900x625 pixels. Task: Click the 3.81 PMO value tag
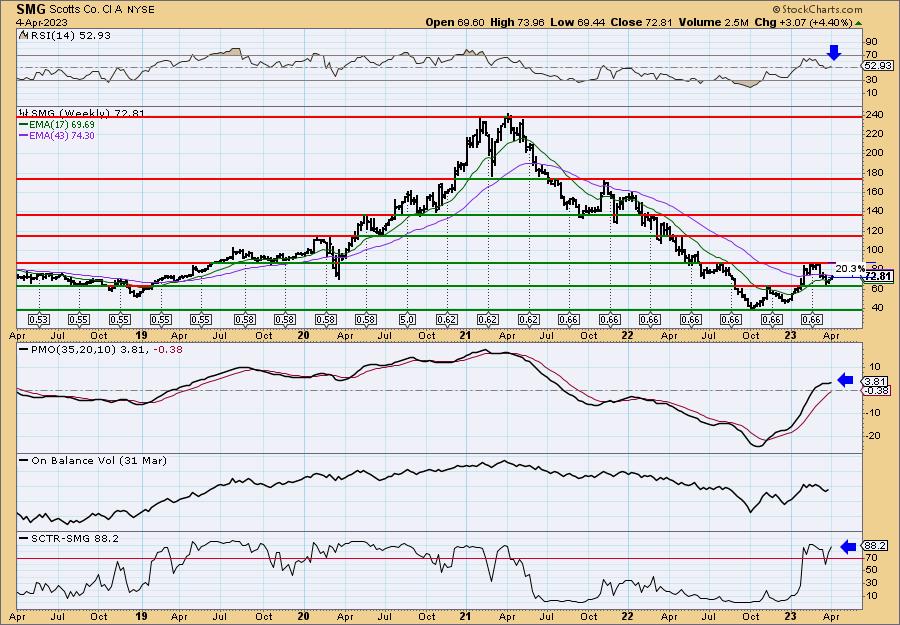[x=876, y=382]
